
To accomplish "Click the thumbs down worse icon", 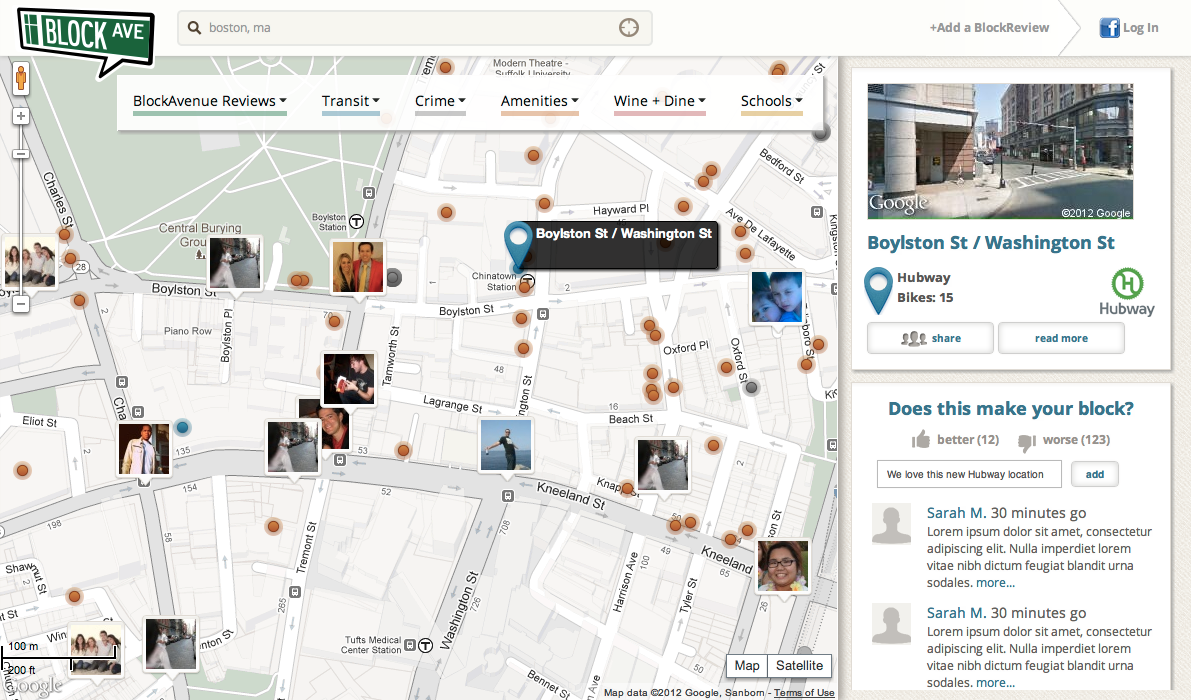I will pyautogui.click(x=1026, y=441).
